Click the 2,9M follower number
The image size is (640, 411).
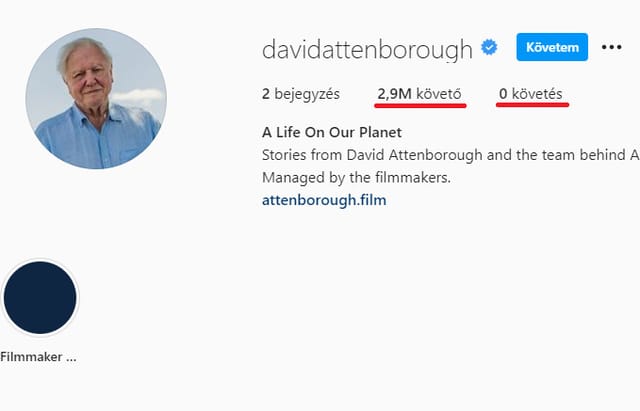click(394, 94)
